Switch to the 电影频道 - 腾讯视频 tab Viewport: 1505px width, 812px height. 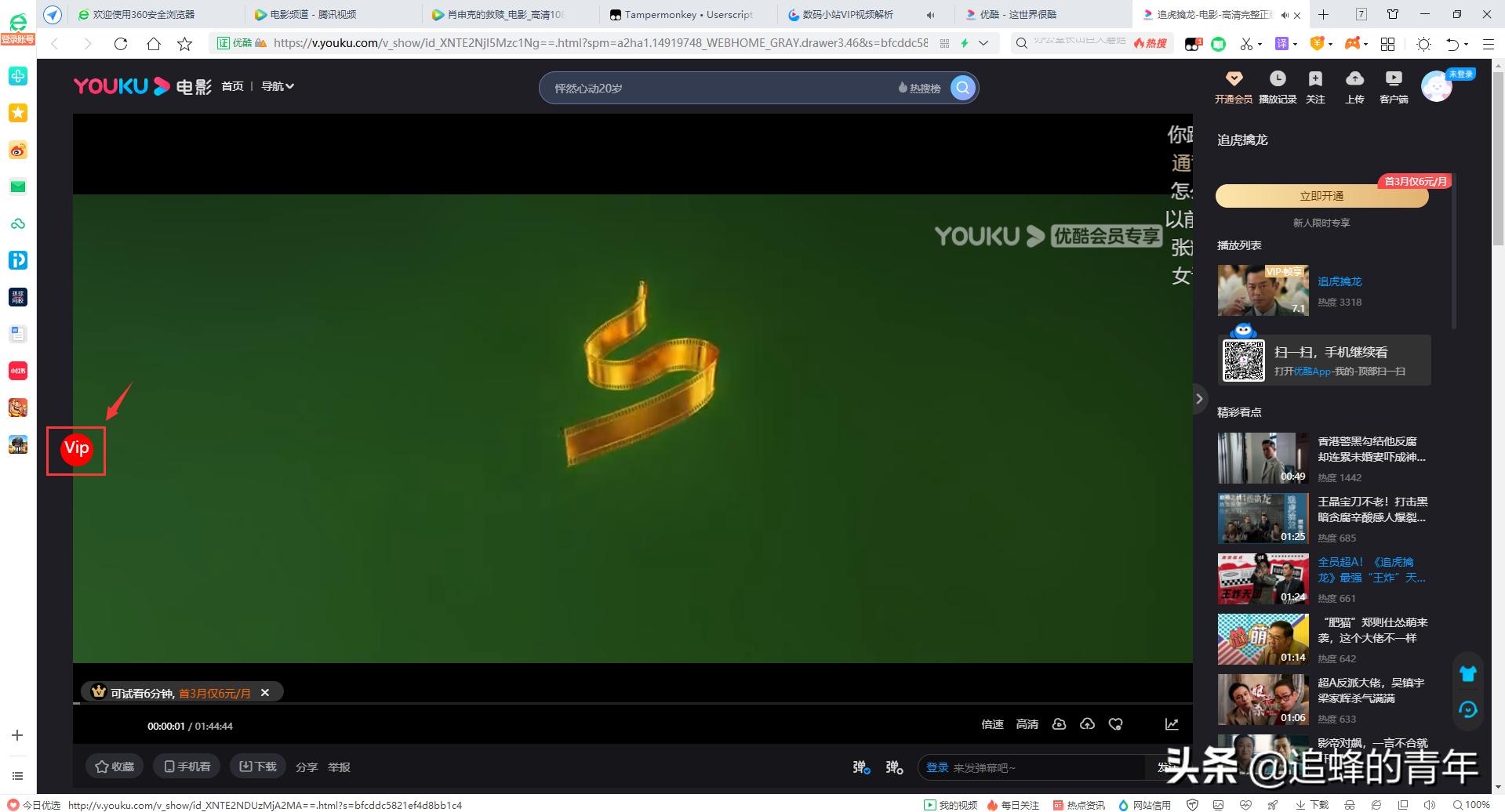pos(334,15)
